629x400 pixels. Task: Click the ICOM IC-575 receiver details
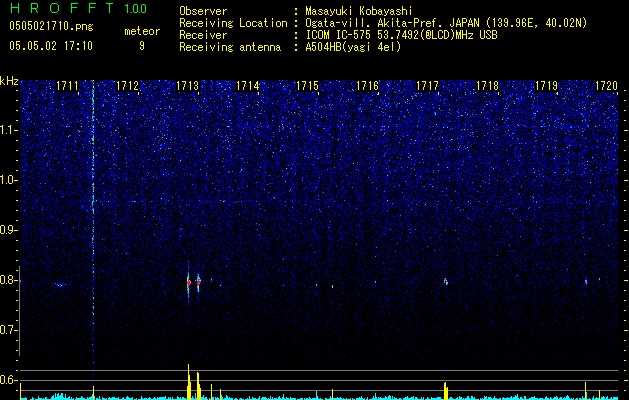click(x=401, y=35)
